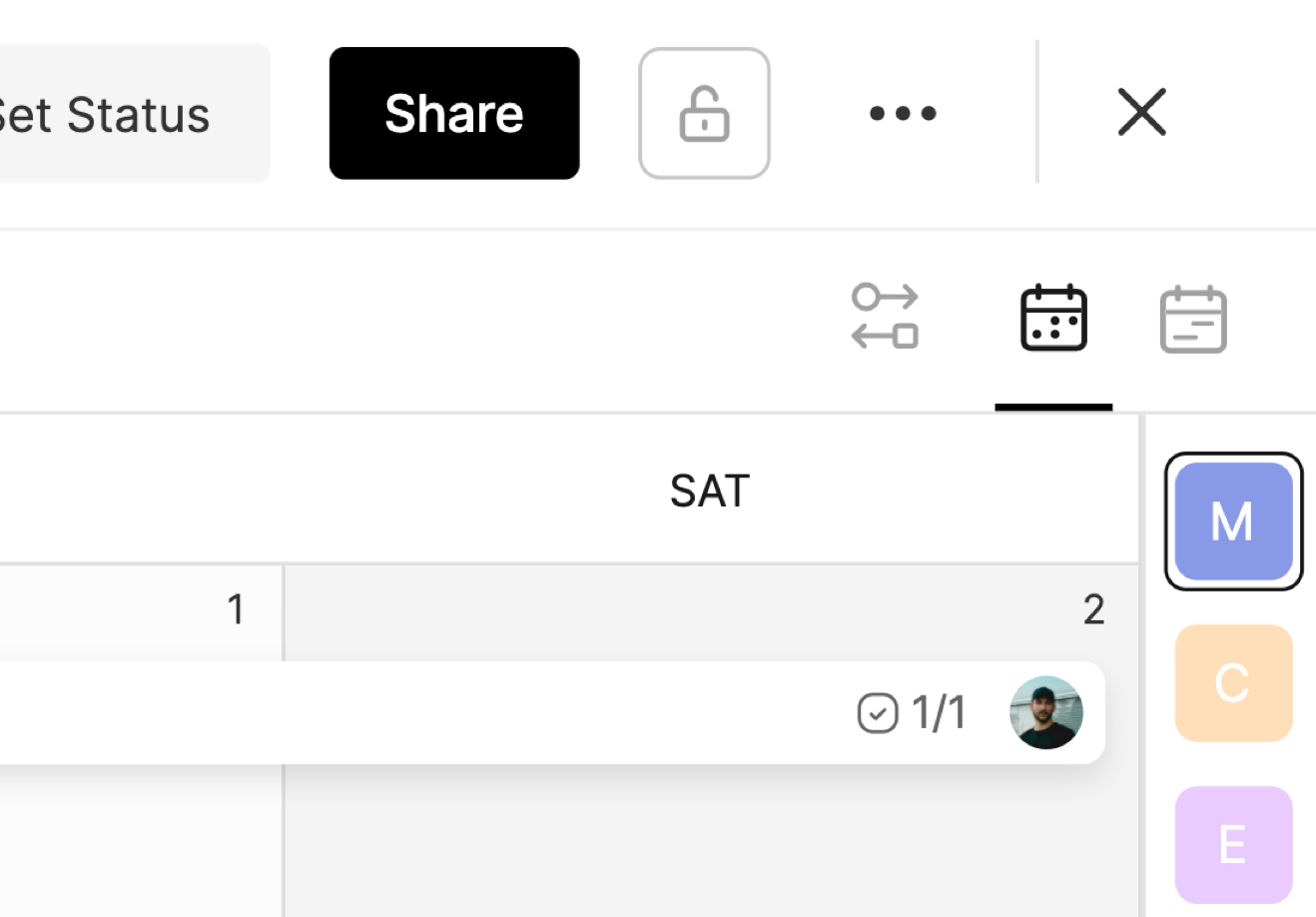The width and height of the screenshot is (1316, 917).
Task: Click the assignee avatar photo on the task
Action: pyautogui.click(x=1046, y=713)
